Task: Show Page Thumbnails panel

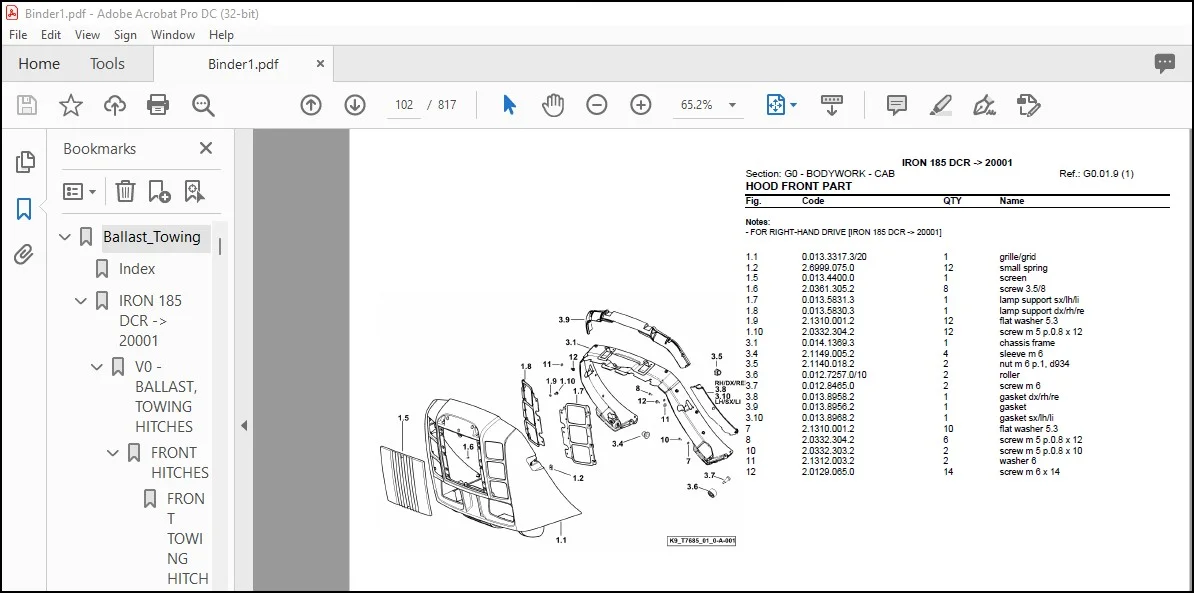Action: coord(24,161)
